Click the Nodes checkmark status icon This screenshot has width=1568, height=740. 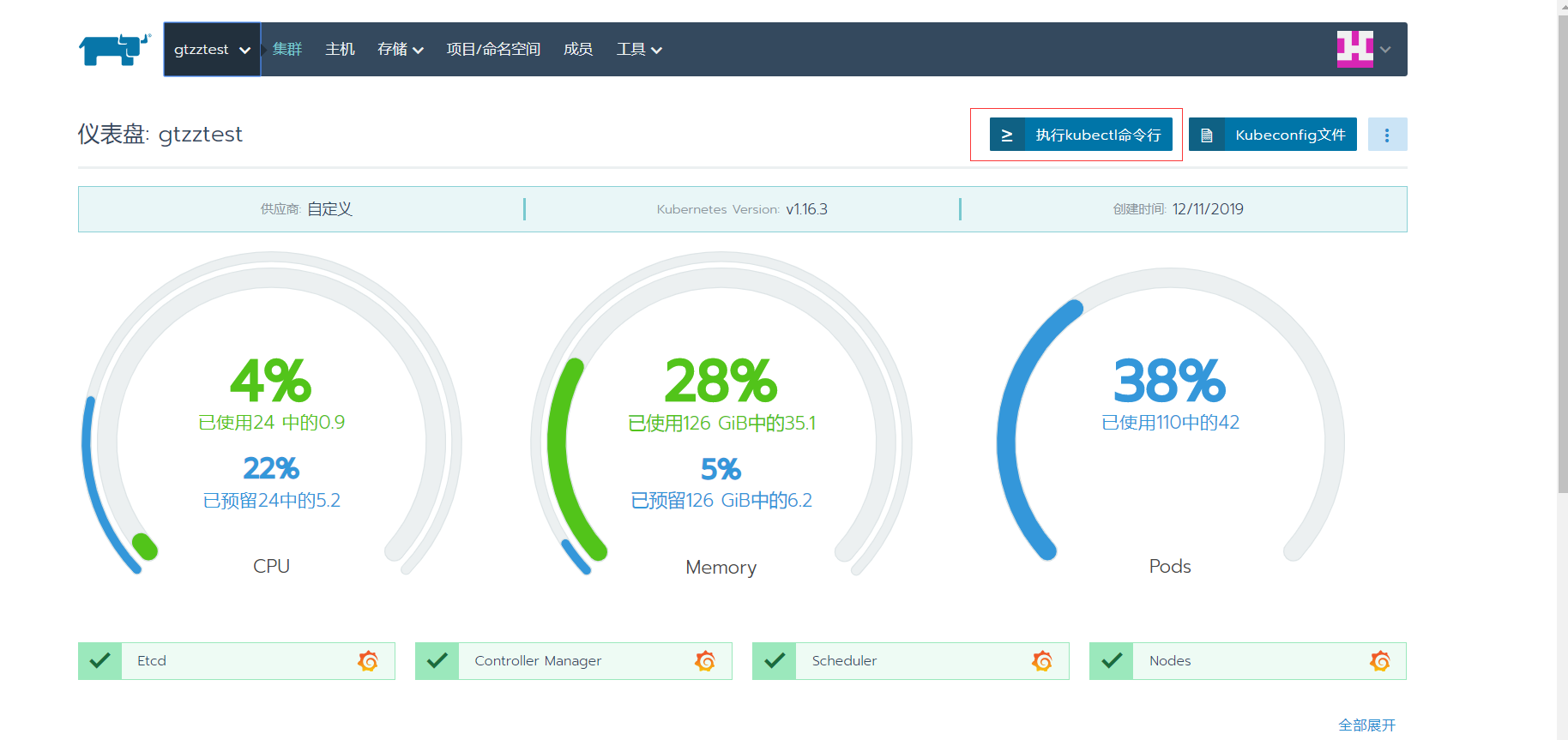tap(1112, 661)
